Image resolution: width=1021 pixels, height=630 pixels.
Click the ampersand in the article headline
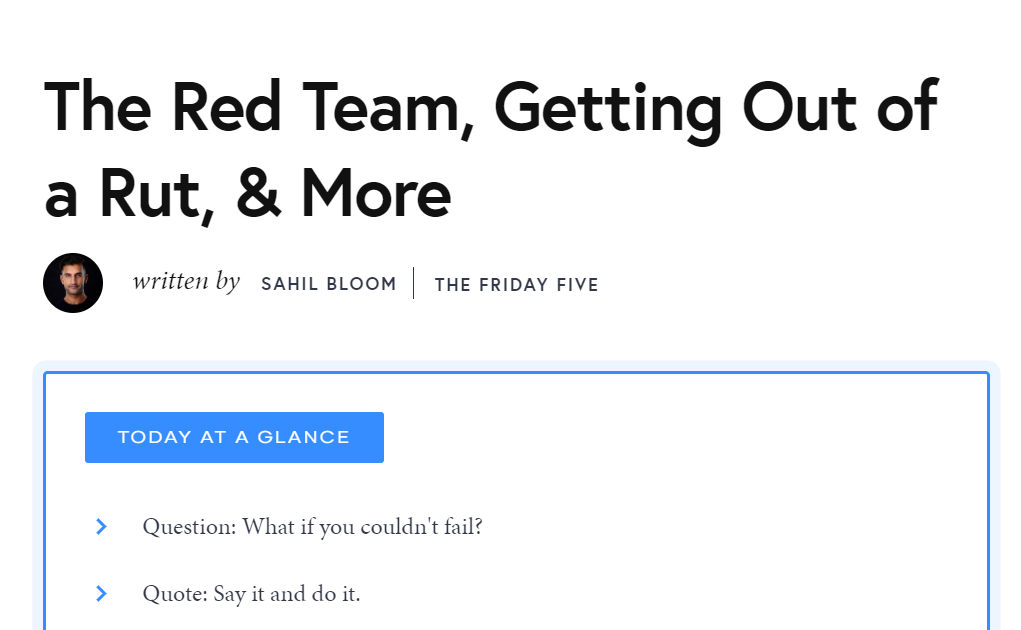coord(258,193)
